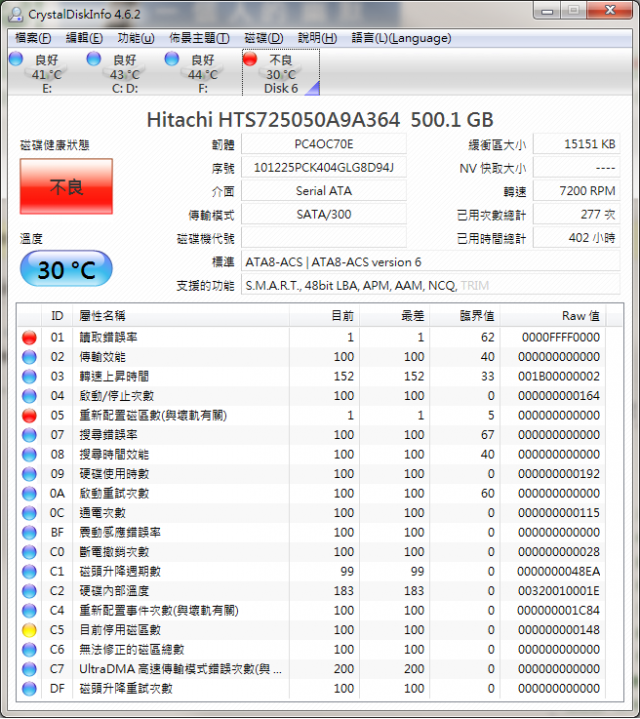
Task: Click the CrystalDiskInfo title bar icon
Action: (16, 14)
